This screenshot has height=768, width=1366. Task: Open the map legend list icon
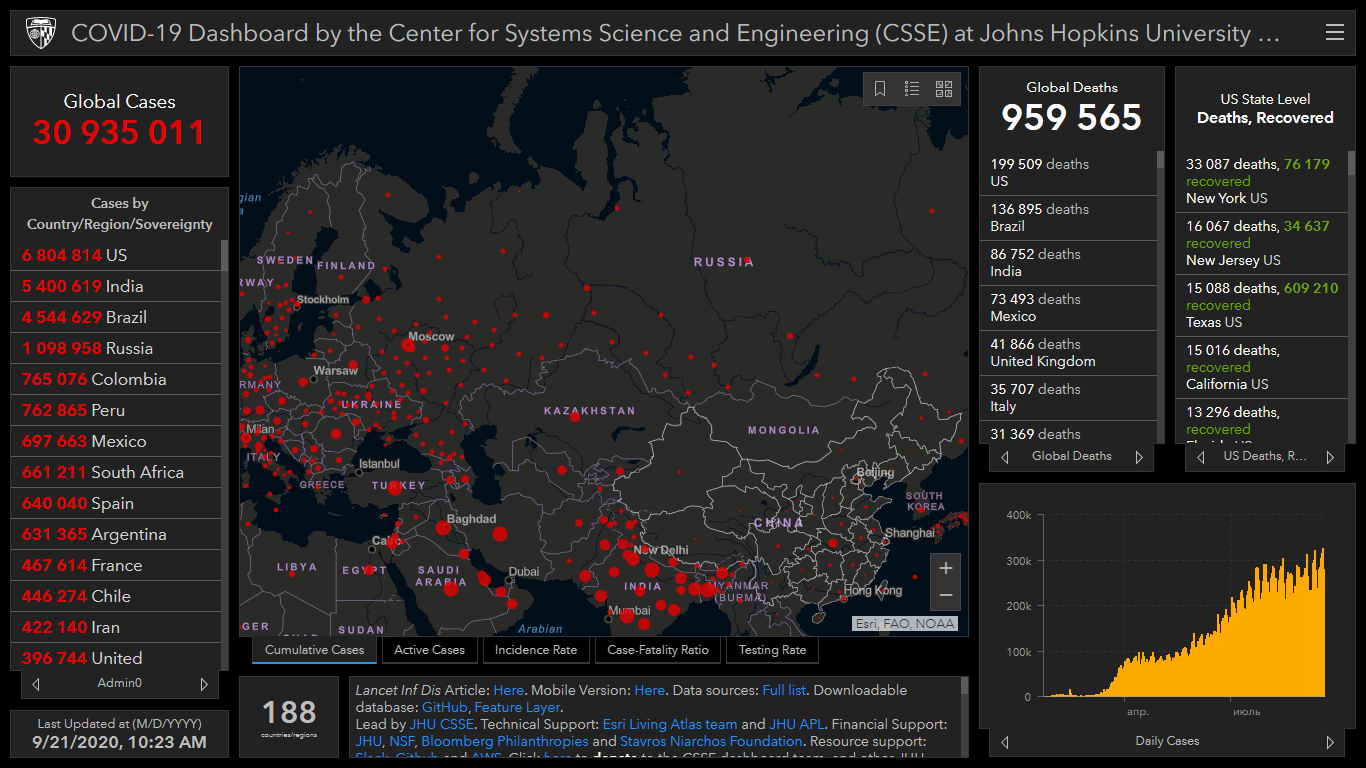(x=912, y=89)
